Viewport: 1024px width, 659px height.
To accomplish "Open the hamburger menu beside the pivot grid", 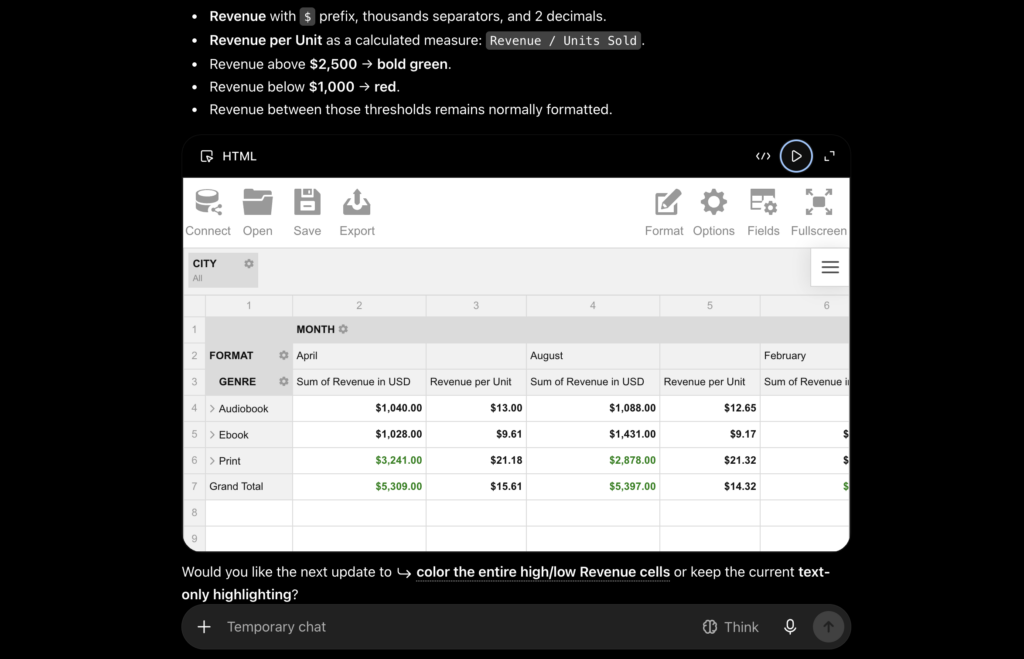I will (x=830, y=267).
